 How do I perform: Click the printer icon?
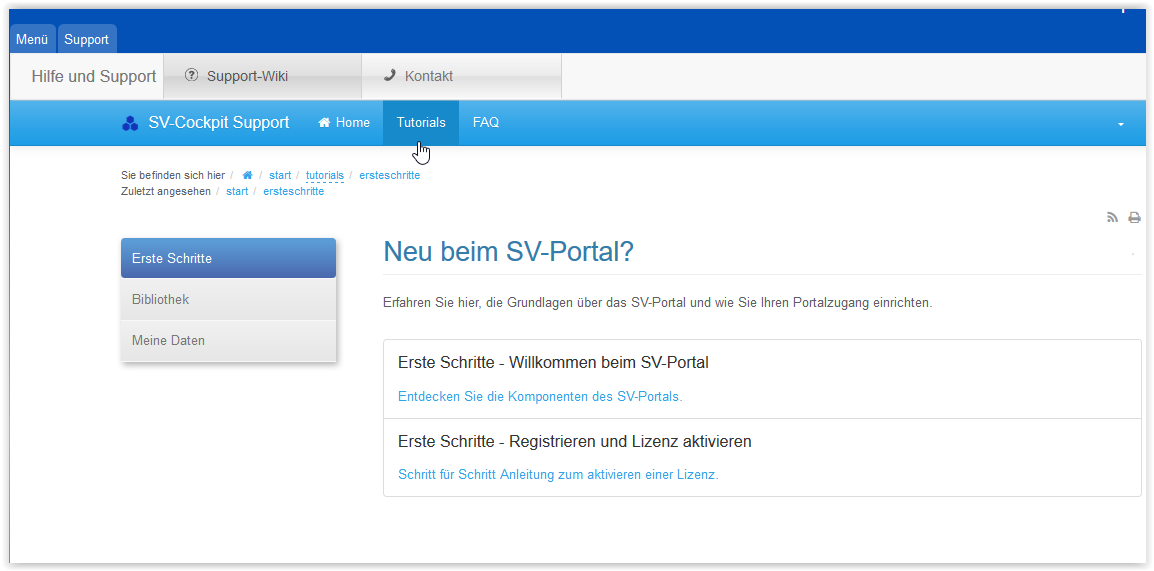click(x=1134, y=217)
